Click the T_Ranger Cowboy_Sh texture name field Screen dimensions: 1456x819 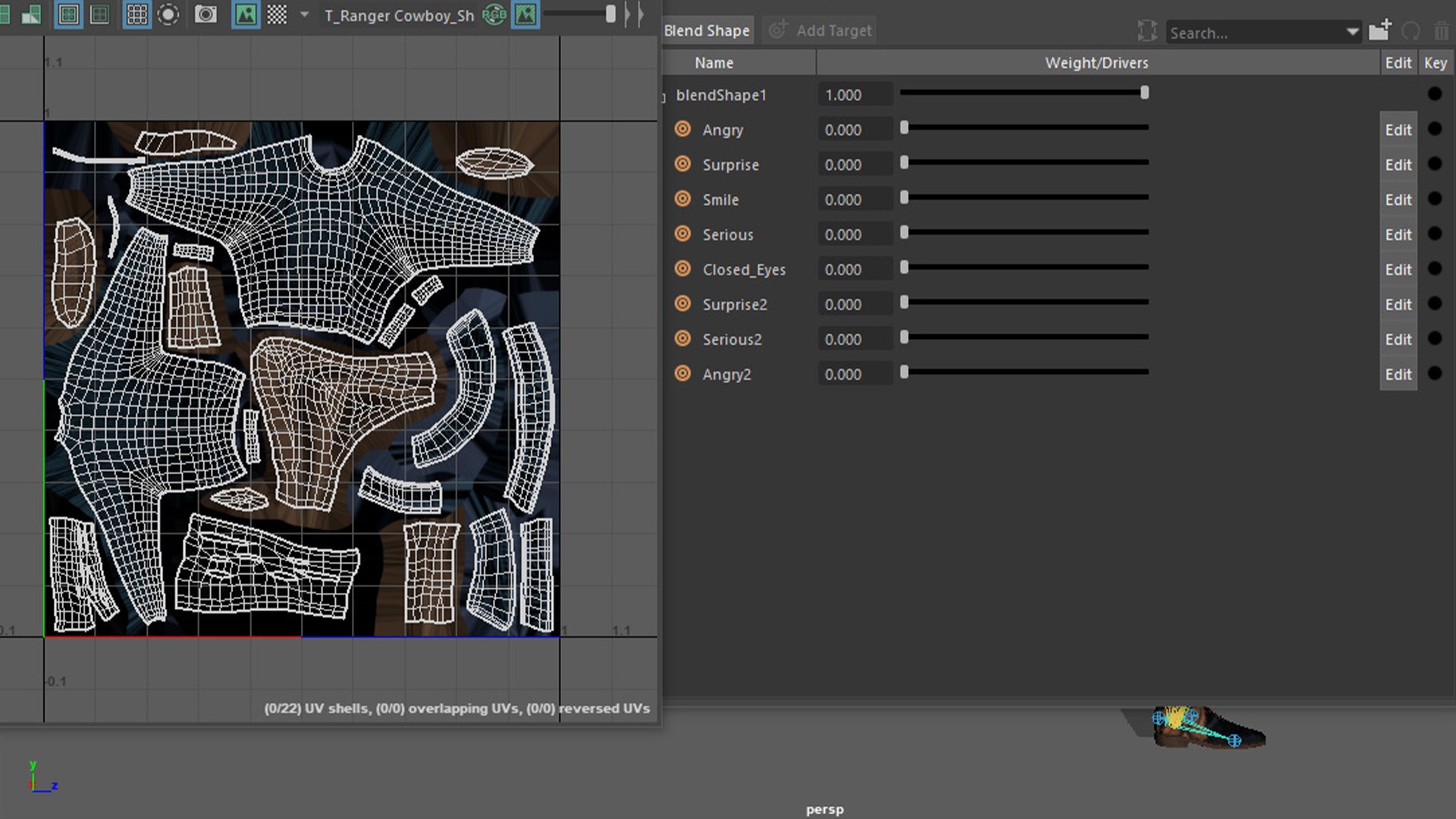click(400, 15)
